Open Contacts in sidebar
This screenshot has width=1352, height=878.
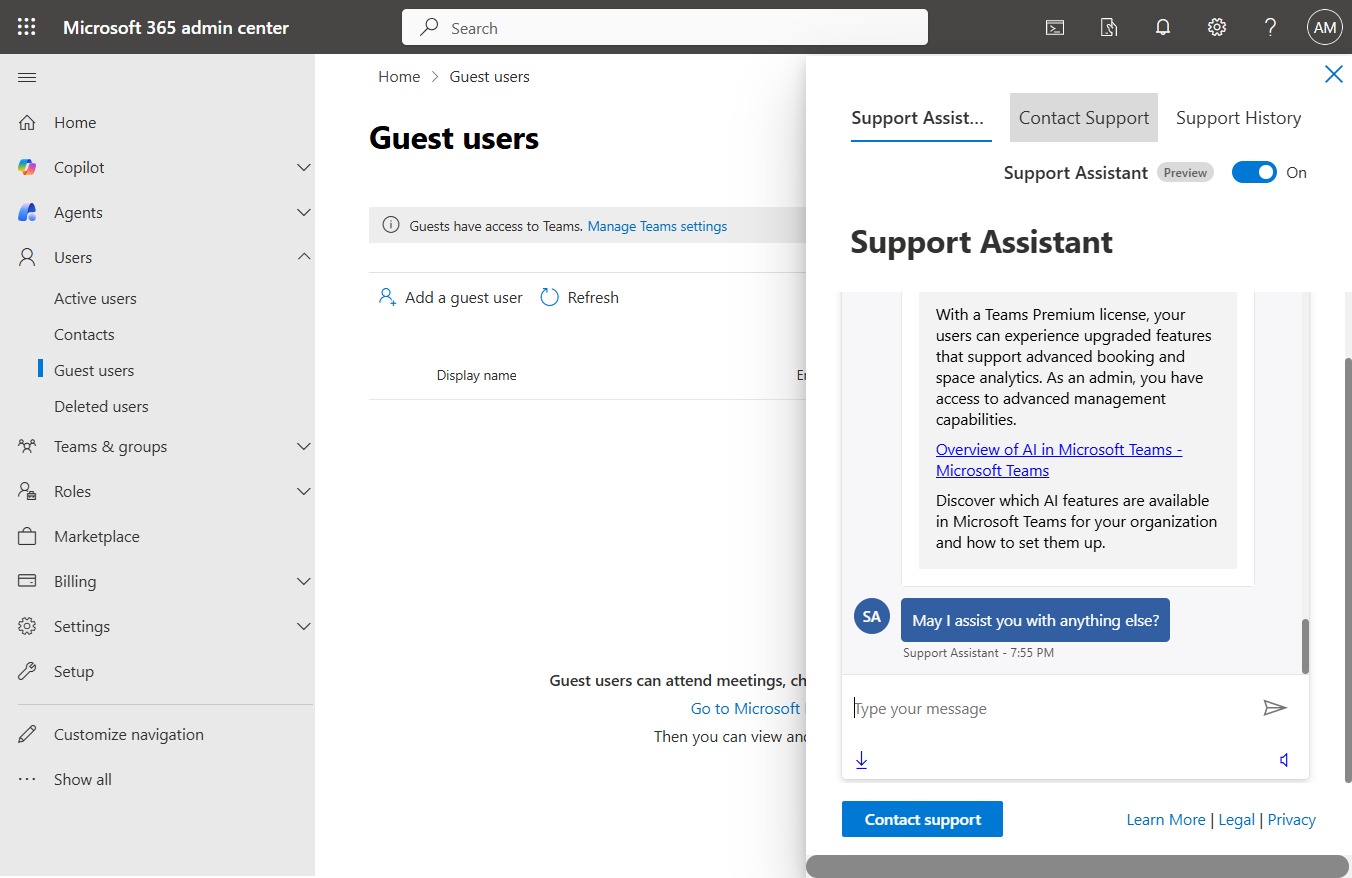point(84,334)
